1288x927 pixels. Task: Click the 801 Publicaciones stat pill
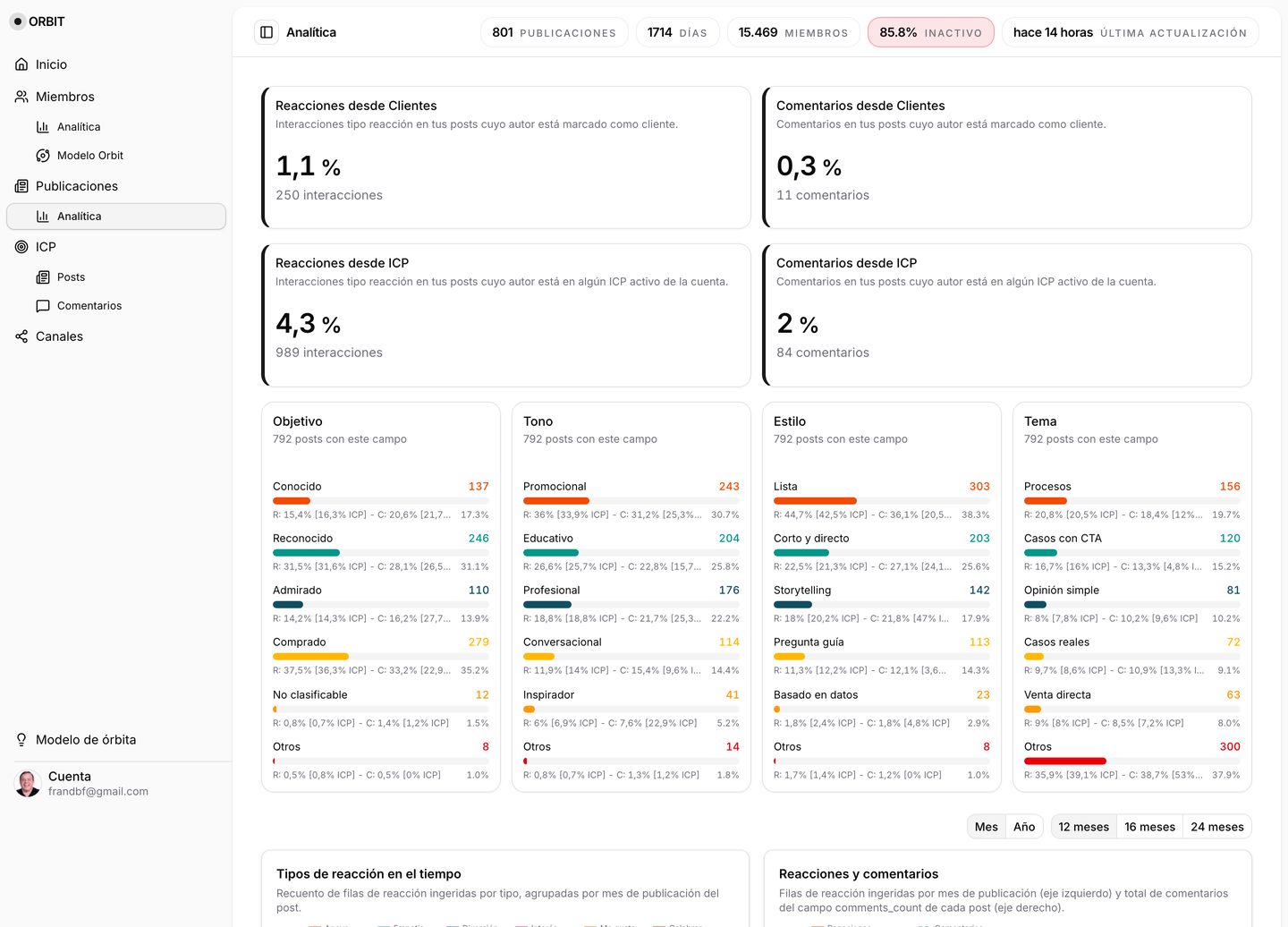554,32
